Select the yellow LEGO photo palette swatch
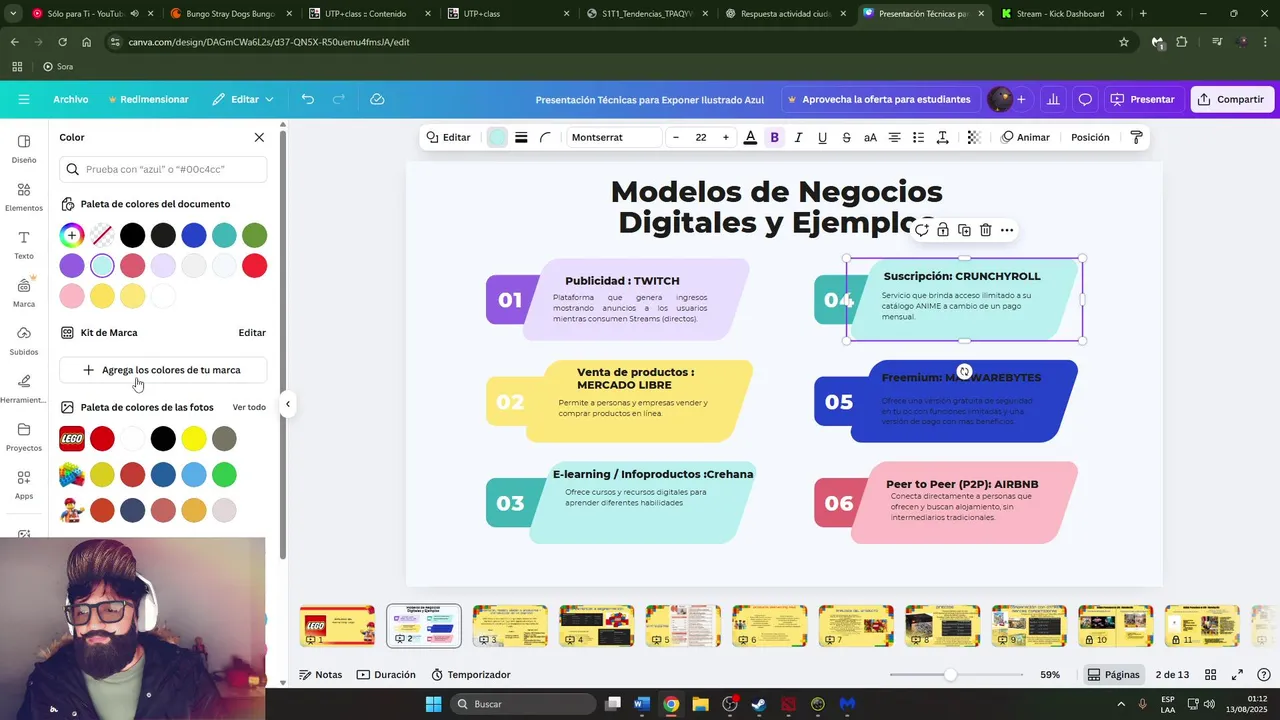This screenshot has width=1280, height=720. coord(194,438)
